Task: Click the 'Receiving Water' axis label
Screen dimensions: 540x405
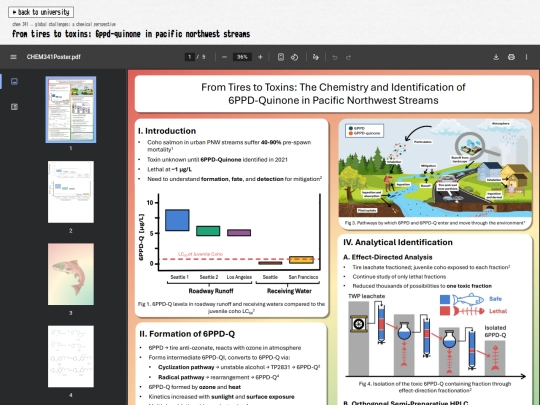Action: coord(289,291)
